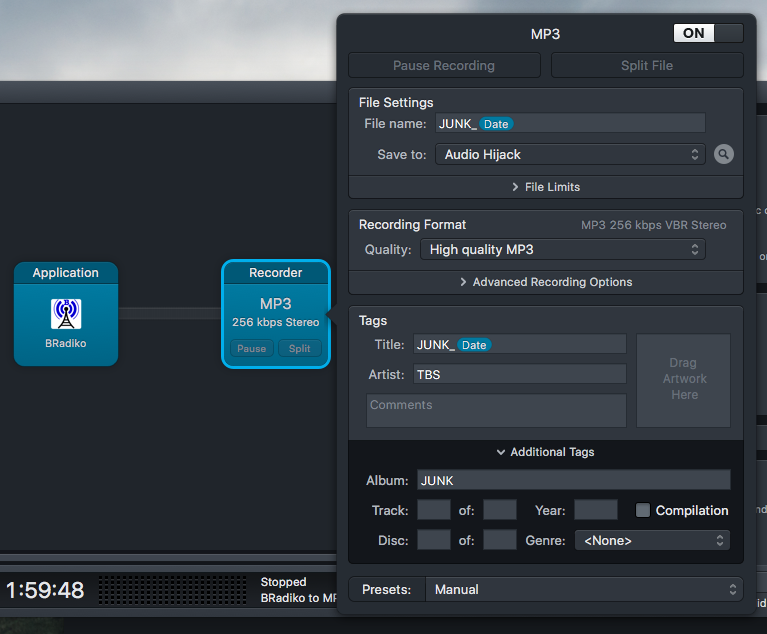
Task: Expand the File Limits section
Action: click(545, 187)
